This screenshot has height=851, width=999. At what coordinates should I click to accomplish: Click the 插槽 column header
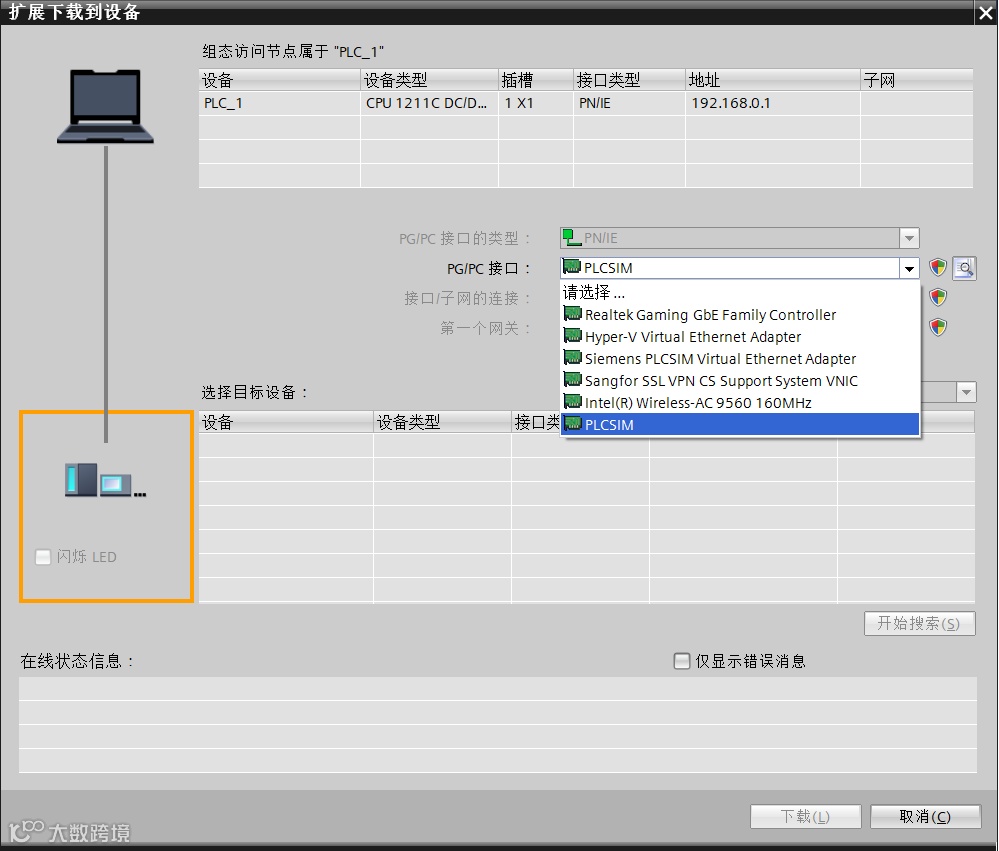536,80
